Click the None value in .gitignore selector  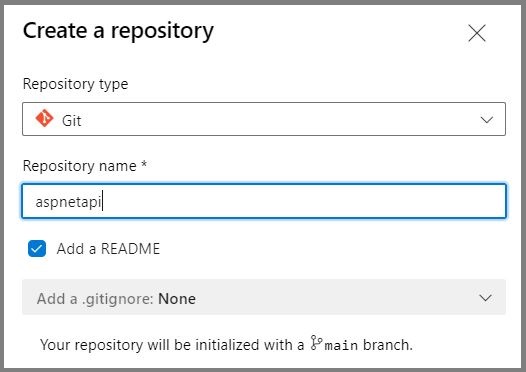pyautogui.click(x=177, y=299)
